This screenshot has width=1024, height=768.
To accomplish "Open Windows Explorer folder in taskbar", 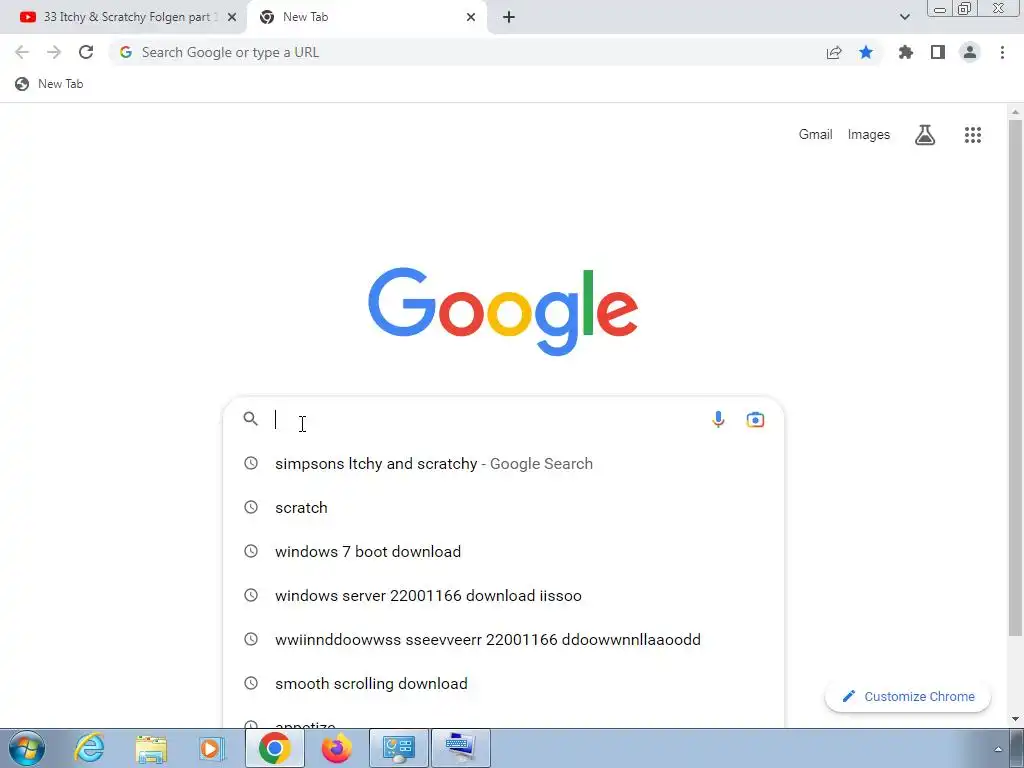I will click(152, 748).
